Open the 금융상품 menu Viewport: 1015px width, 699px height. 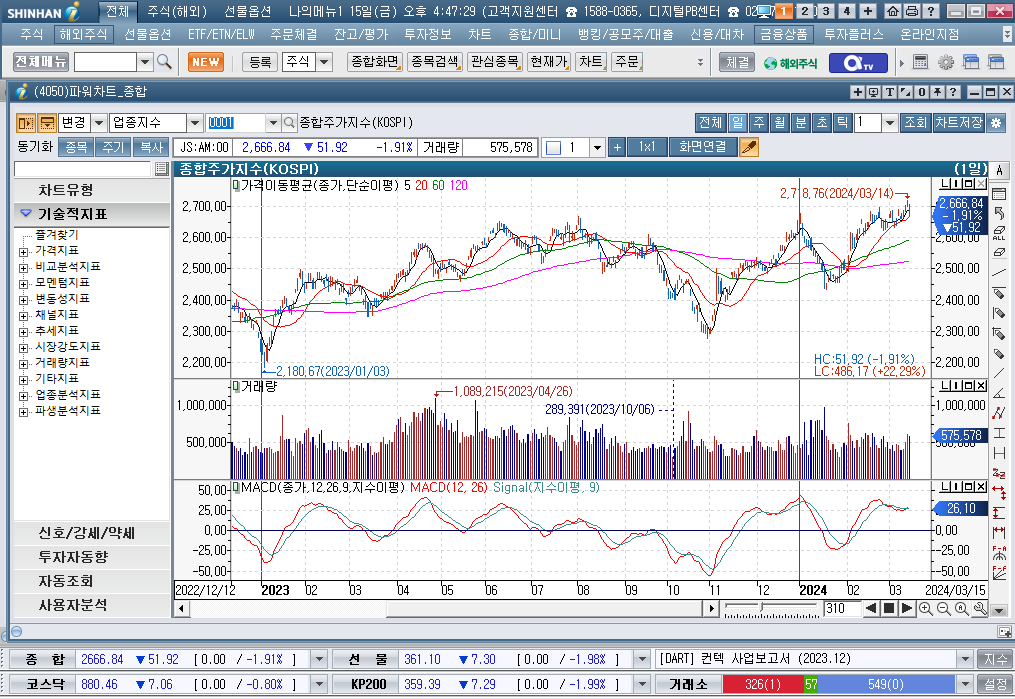tap(784, 34)
